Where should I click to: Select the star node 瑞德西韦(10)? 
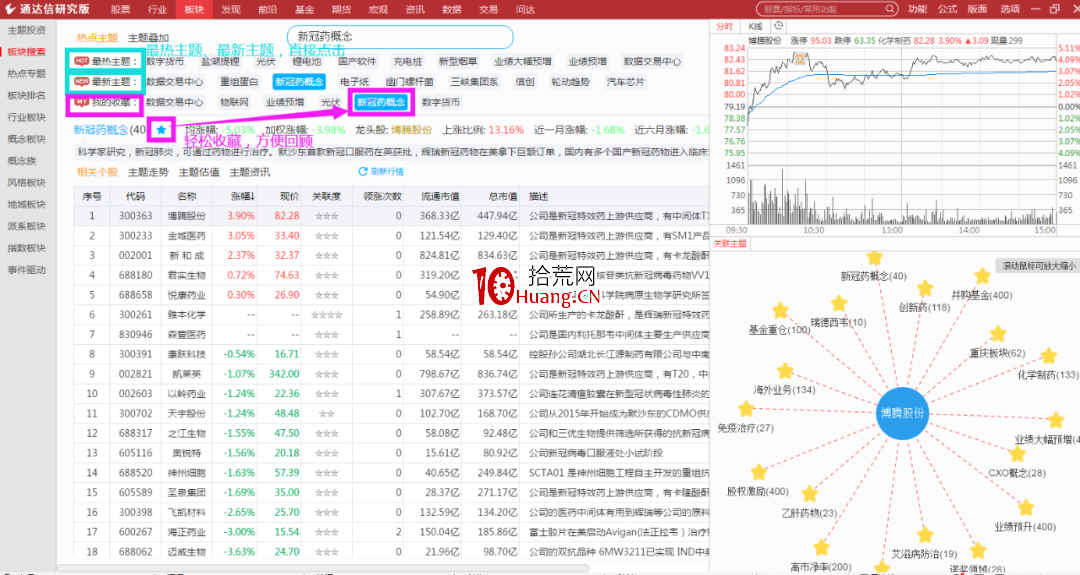click(x=839, y=304)
